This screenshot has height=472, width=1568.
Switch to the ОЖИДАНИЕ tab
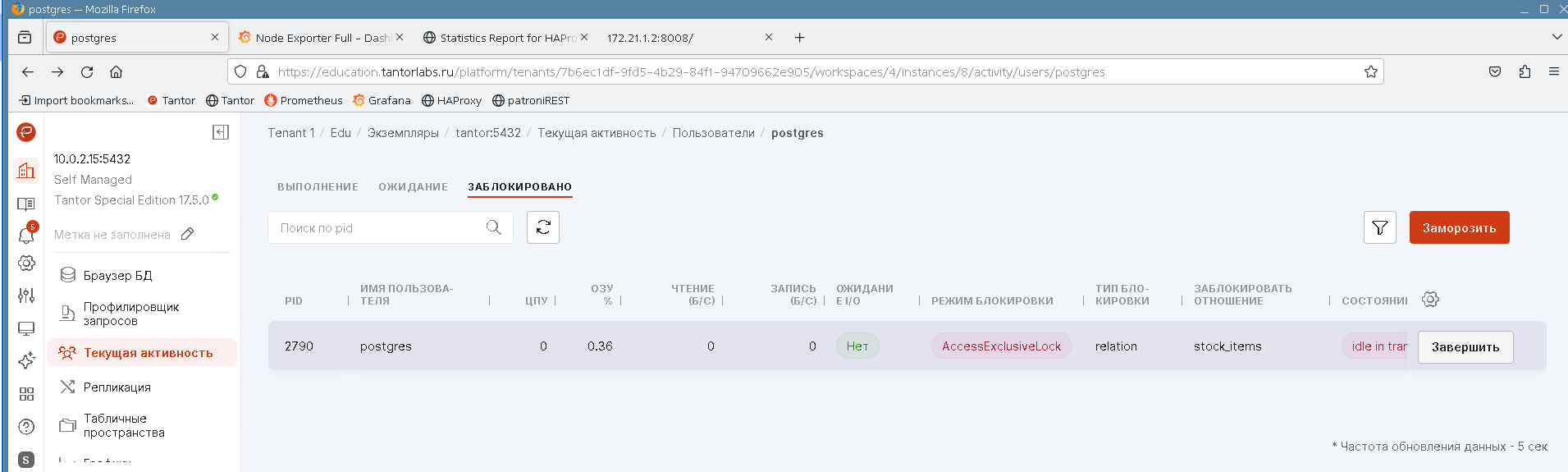[413, 187]
